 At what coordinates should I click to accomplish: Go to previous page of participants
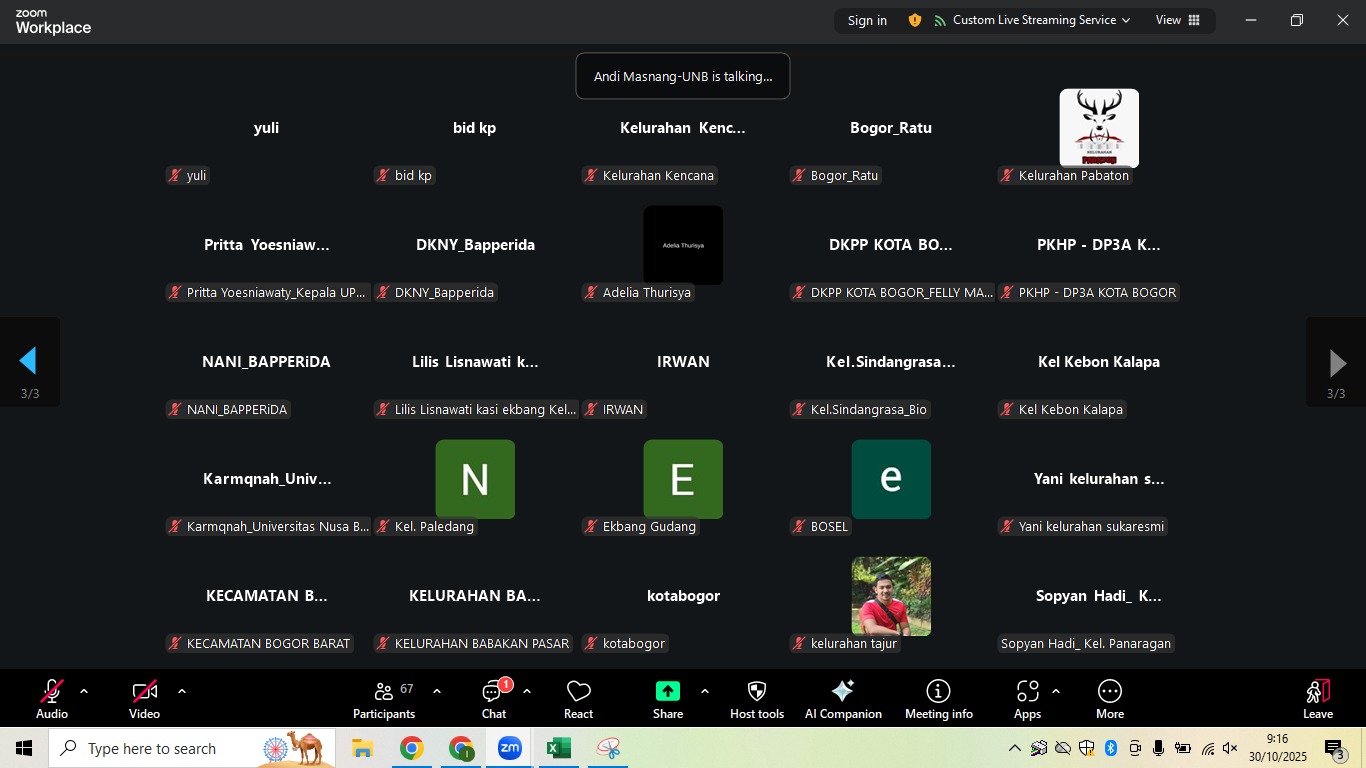29,362
